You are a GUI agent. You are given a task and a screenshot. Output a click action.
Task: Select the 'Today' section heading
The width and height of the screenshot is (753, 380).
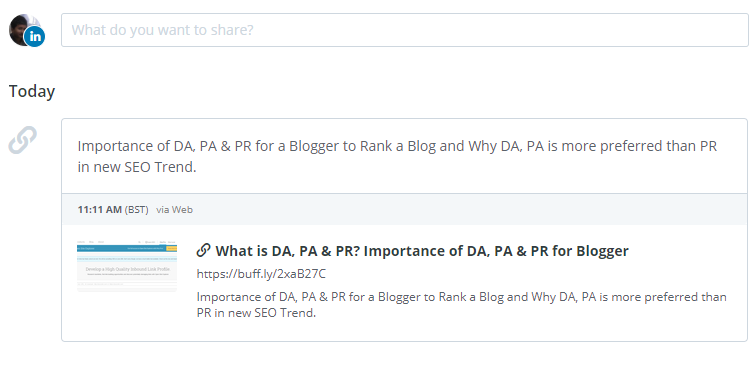[x=32, y=91]
